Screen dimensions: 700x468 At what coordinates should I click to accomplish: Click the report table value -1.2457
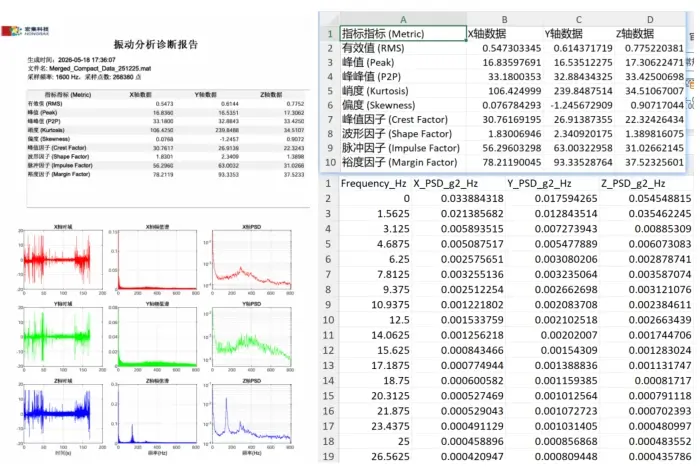(x=229, y=139)
